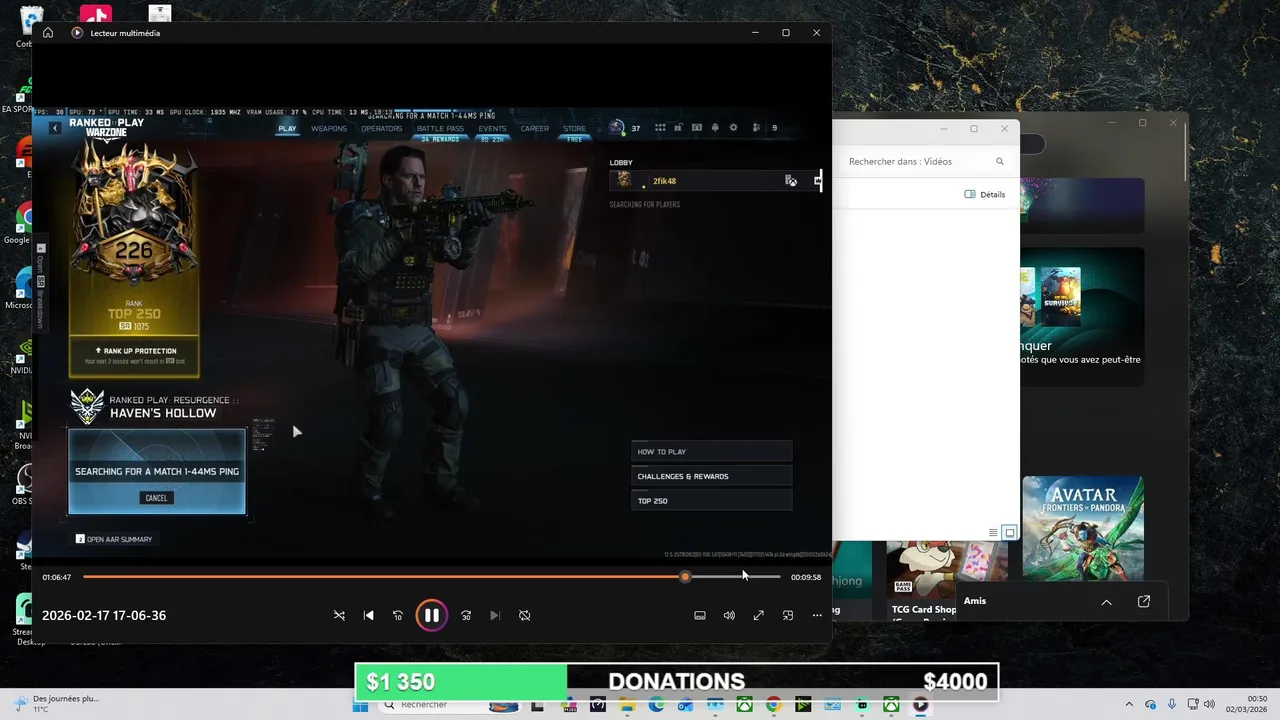This screenshot has height=720, width=1280.
Task: Expand the Amis panel chevron
Action: tap(1106, 602)
